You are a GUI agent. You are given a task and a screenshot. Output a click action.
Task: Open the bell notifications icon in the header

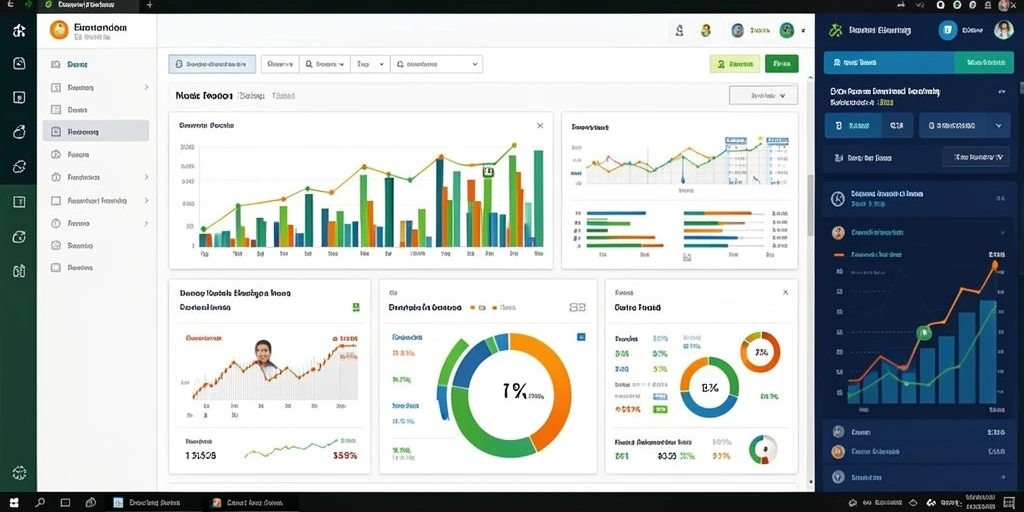680,30
